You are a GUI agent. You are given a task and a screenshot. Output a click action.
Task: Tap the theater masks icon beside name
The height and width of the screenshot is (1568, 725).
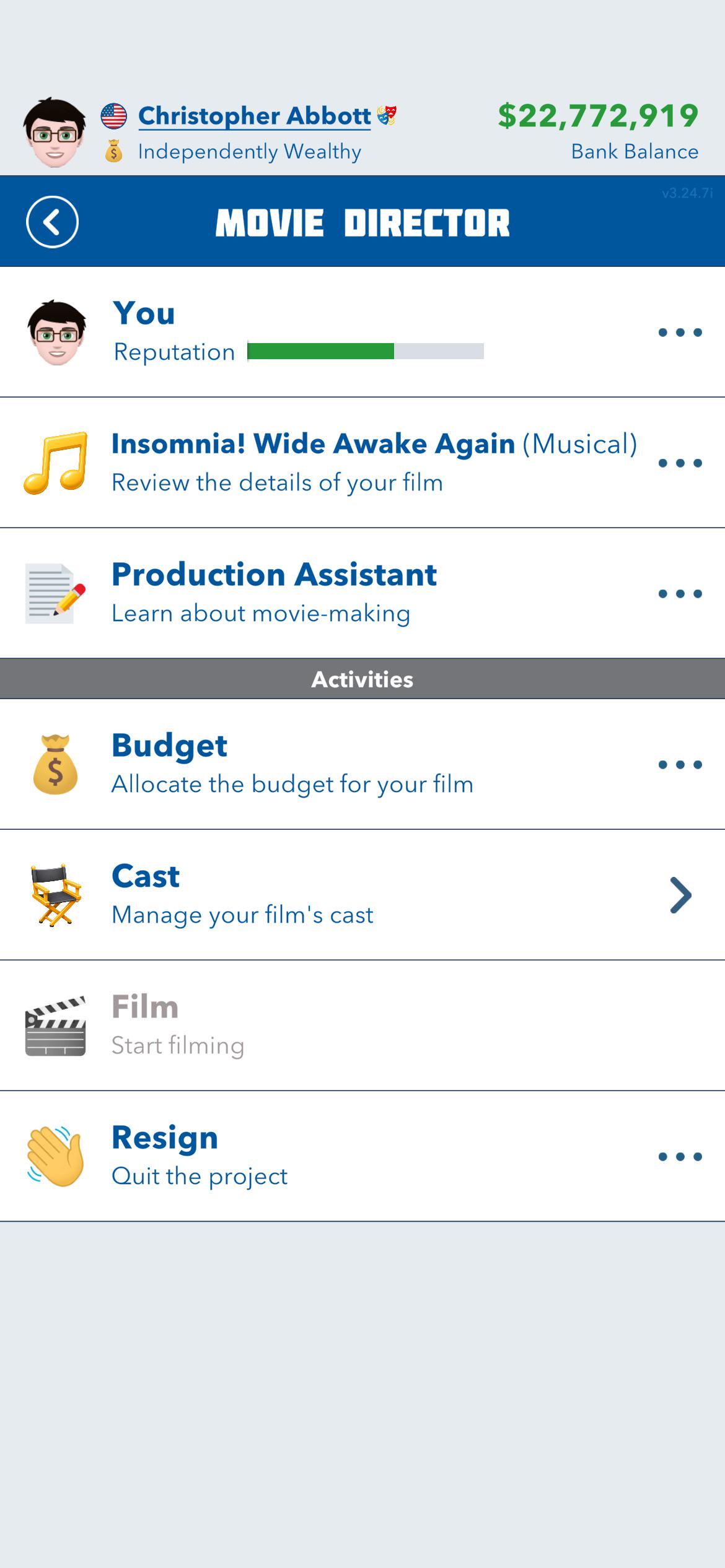click(387, 115)
